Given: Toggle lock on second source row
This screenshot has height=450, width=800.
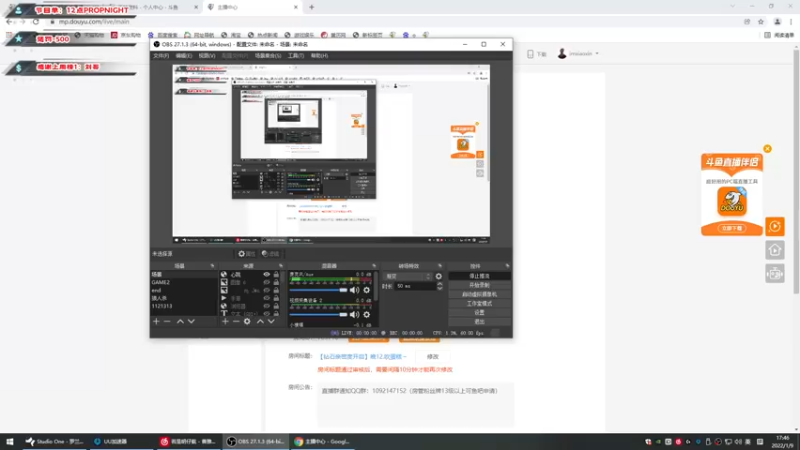Looking at the screenshot, I should coord(276,282).
